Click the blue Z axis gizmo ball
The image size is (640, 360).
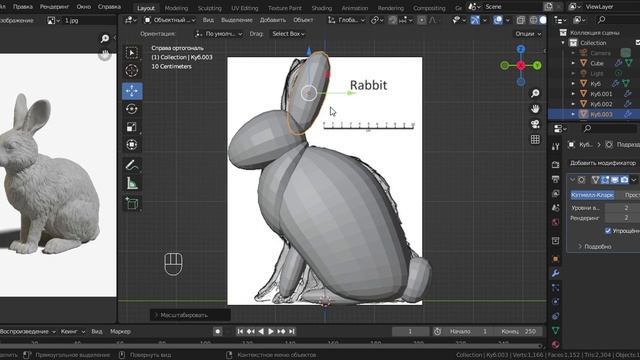[521, 49]
